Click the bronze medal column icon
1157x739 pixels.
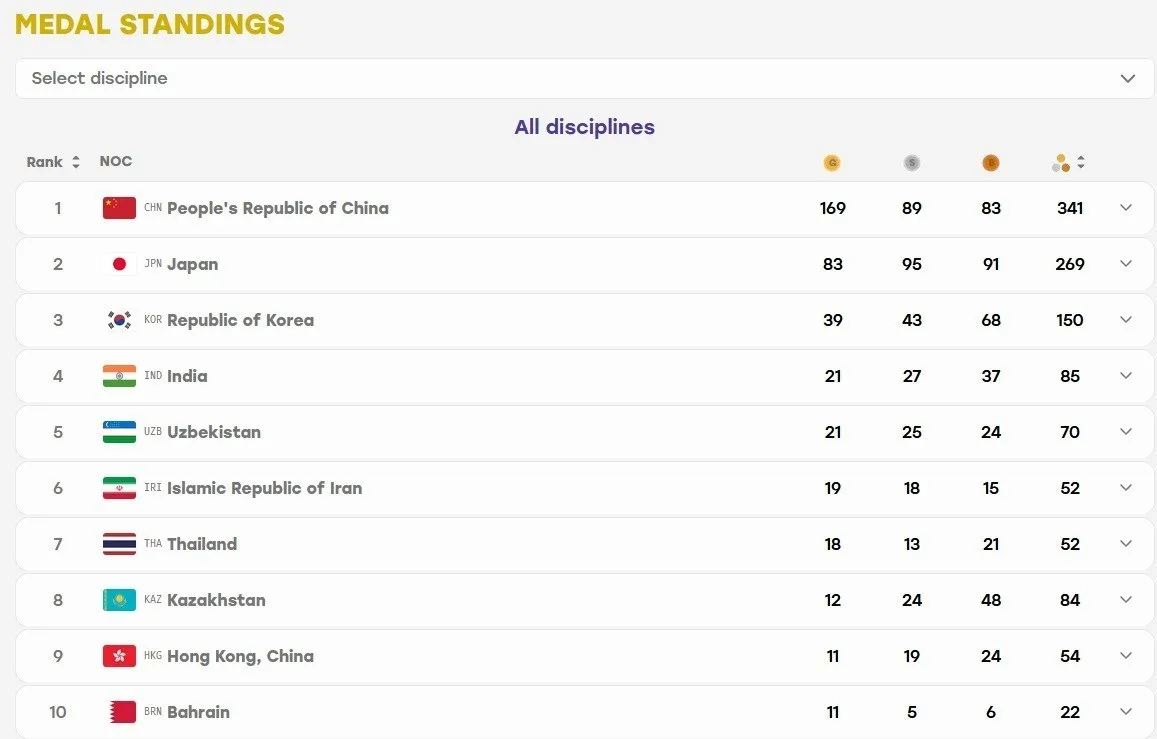[x=990, y=163]
